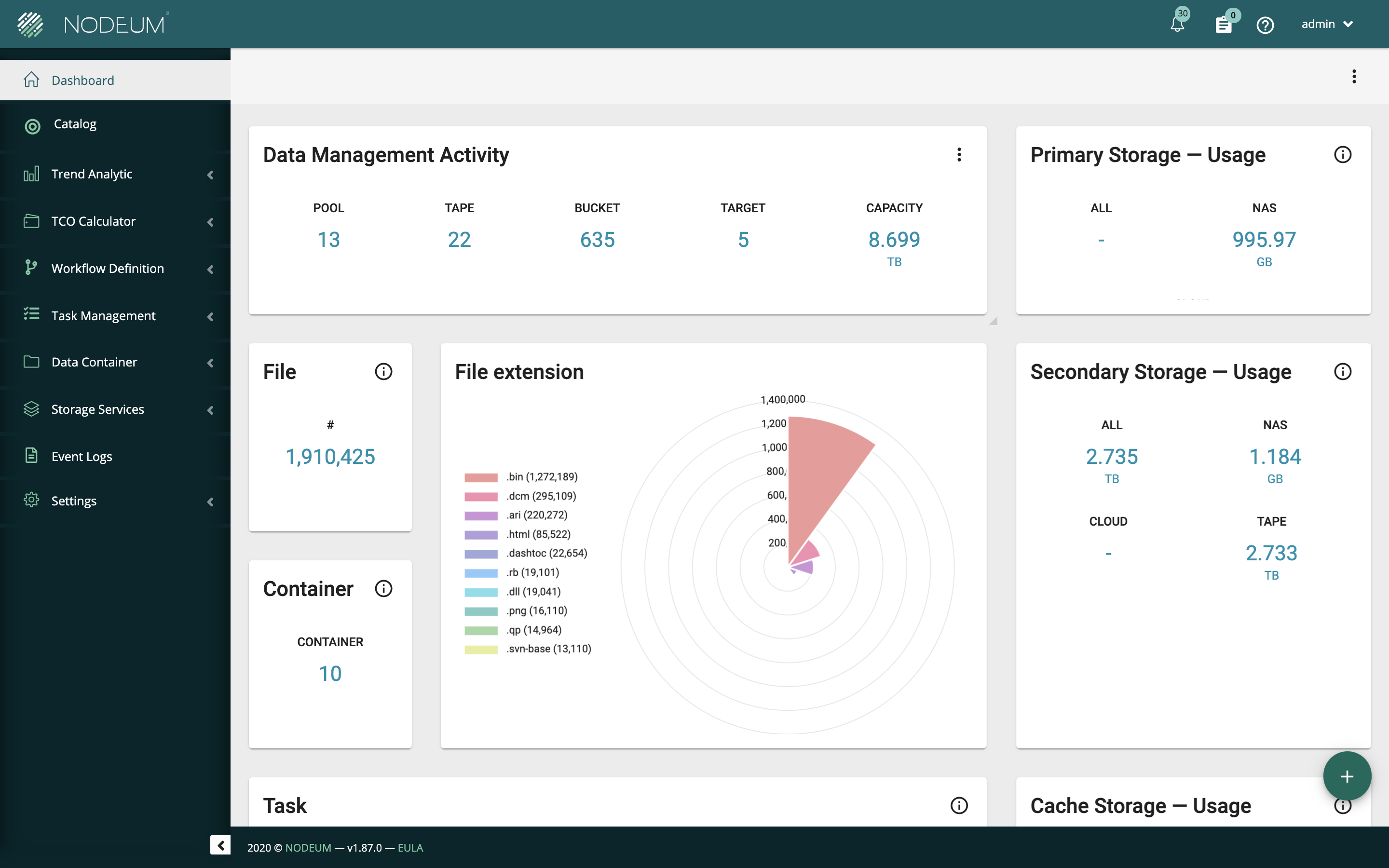Screen dimensions: 1389x868
Task: Click the clipboard tasks icon in header
Action: click(x=1223, y=25)
